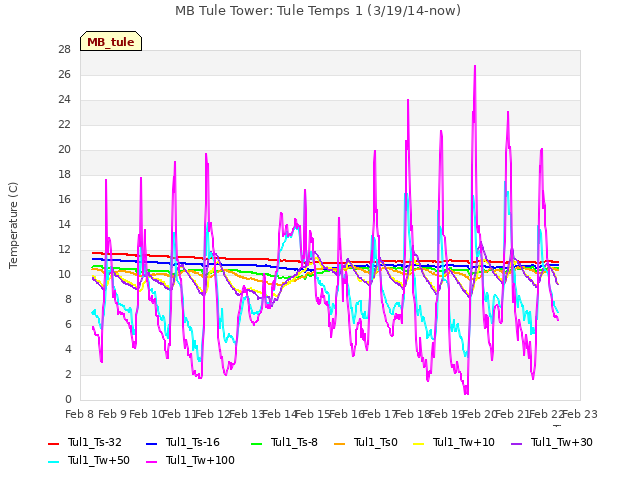Select the Tul1_Ts0 legend label
This screenshot has width=640, height=480.
[x=376, y=442]
